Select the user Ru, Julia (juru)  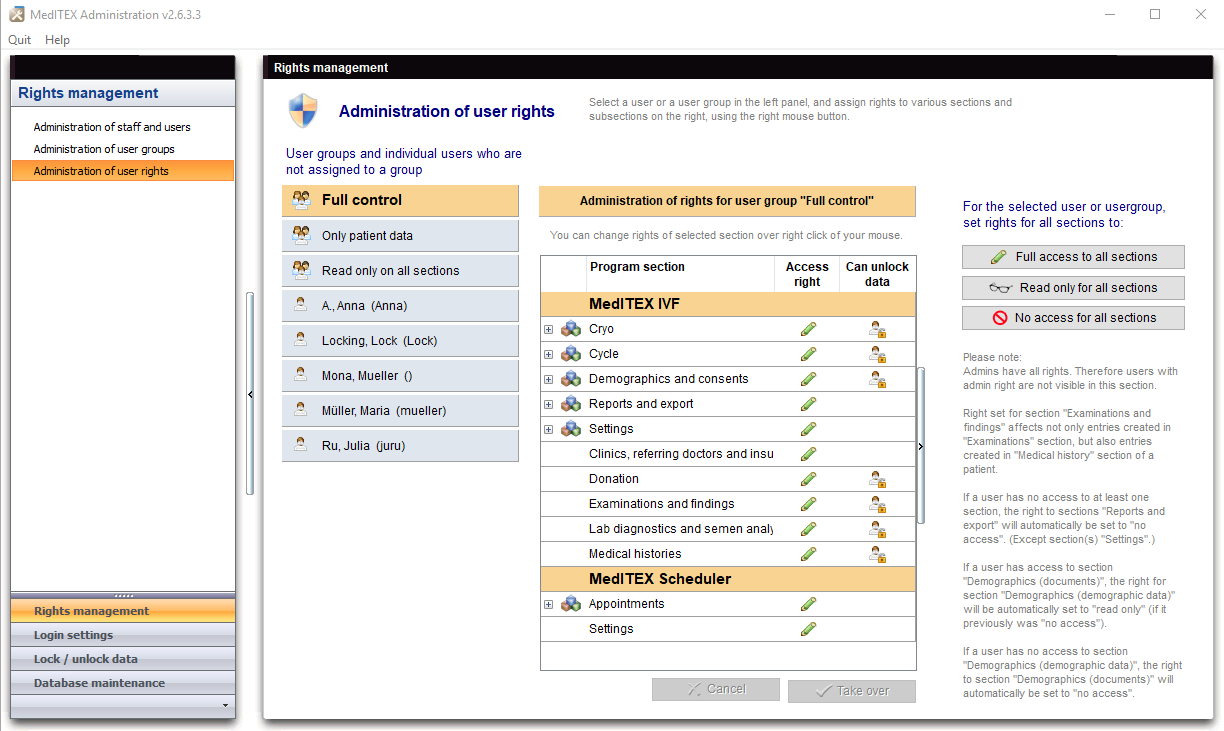tap(400, 446)
